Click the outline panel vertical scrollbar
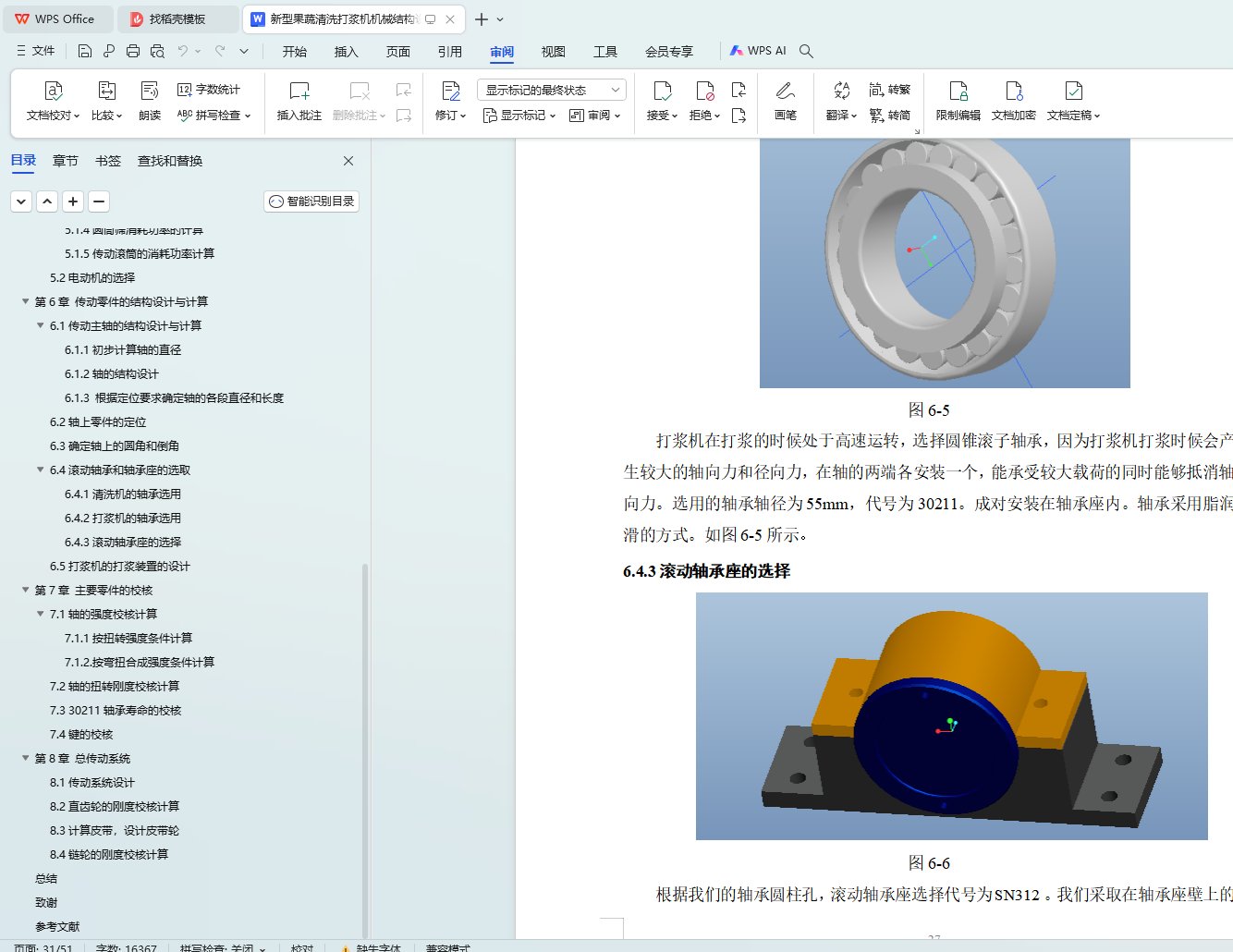Screen dimensions: 1233x952 pos(365,751)
